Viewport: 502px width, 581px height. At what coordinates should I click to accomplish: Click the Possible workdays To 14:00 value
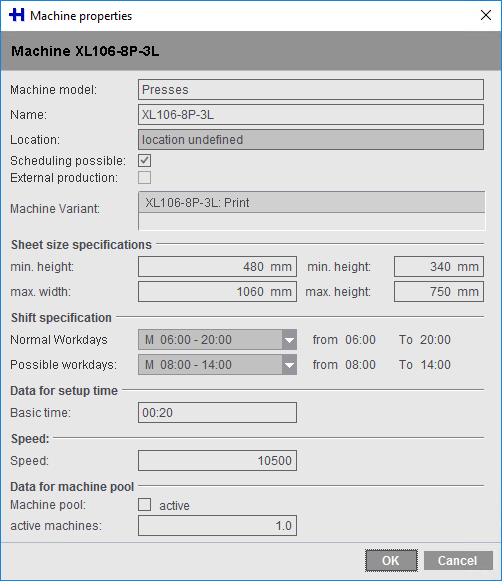tap(435, 365)
